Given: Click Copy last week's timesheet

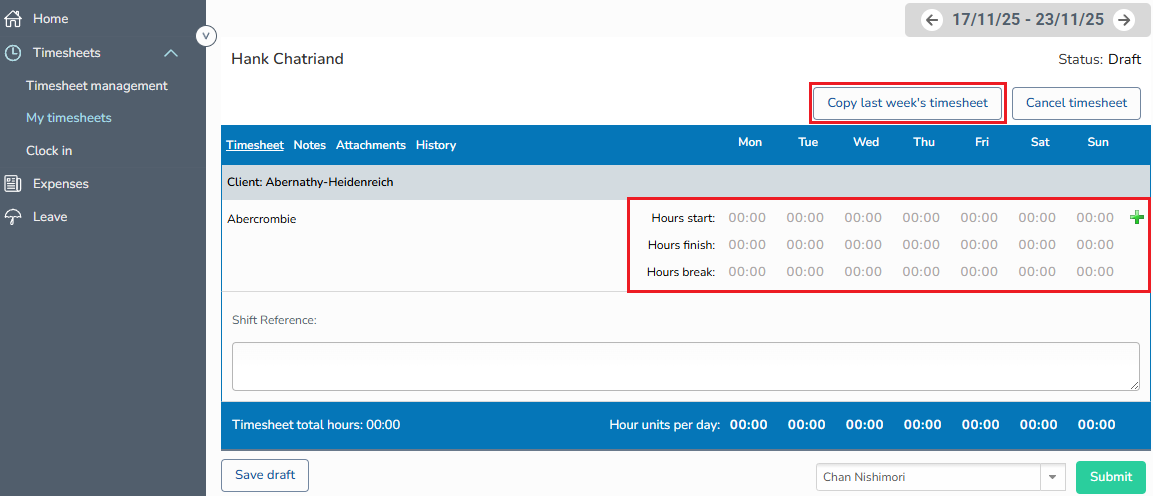Looking at the screenshot, I should [x=907, y=103].
